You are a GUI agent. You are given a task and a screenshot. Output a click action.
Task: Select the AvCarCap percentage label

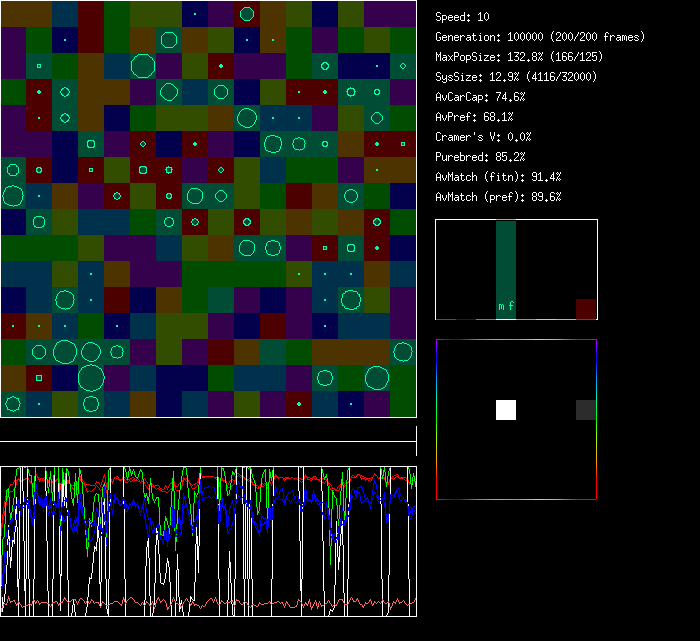[481, 97]
